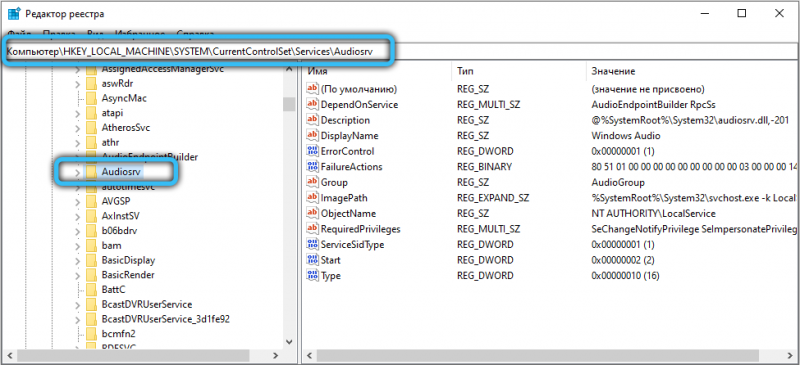The height and width of the screenshot is (365, 800).
Task: Expand the BasicRender key
Action: pyautogui.click(x=77, y=276)
